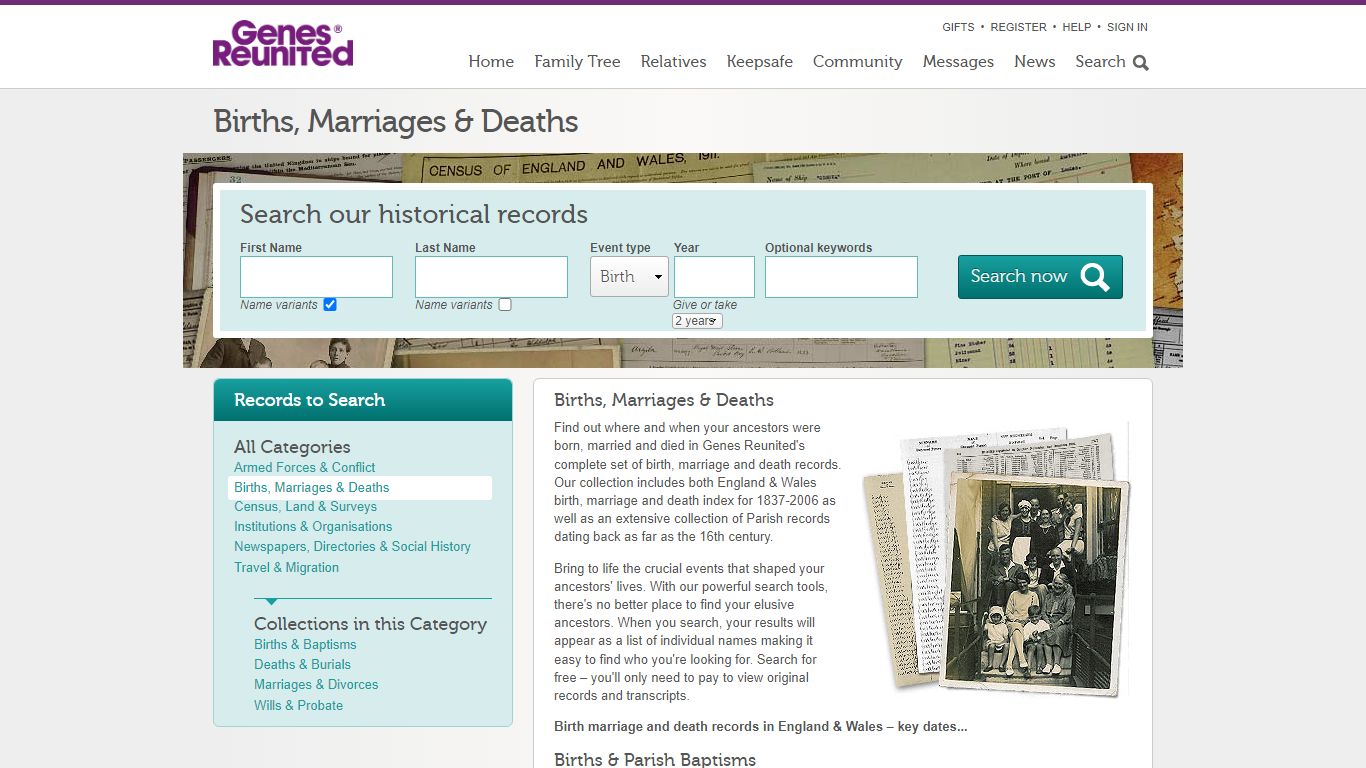The width and height of the screenshot is (1366, 768).
Task: Click the family photo collage image
Action: (x=997, y=562)
